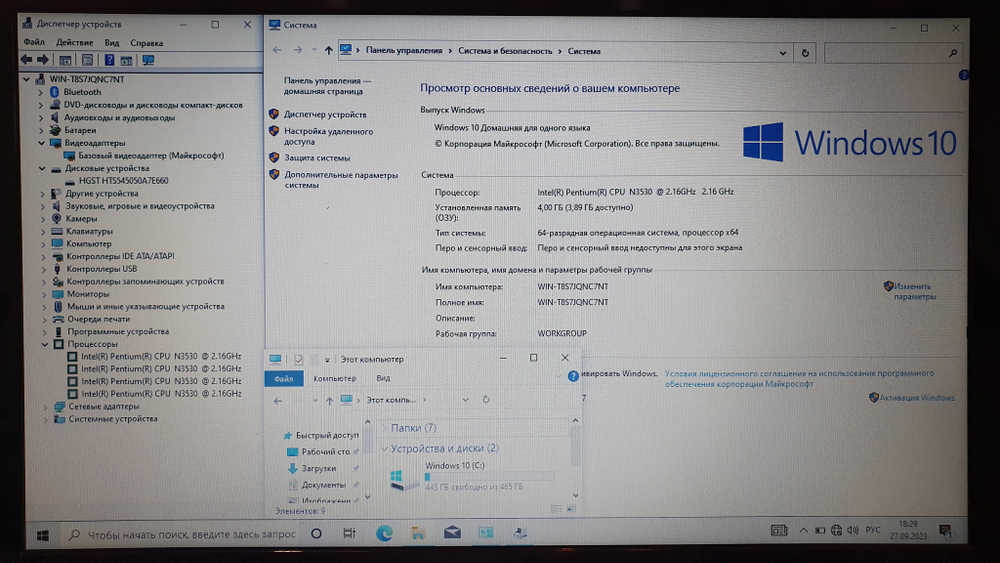Go back in Device Manager toolbar
Screen dimensions: 1000x563
pyautogui.click(x=26, y=60)
